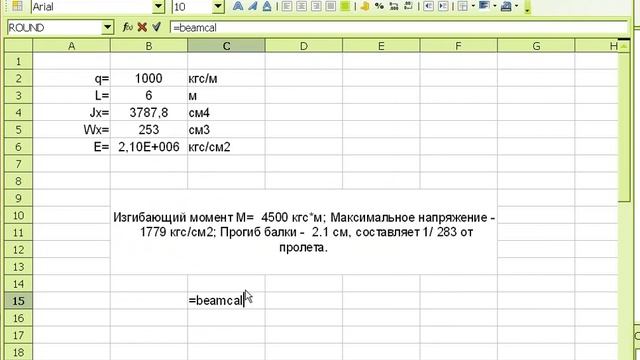Click the Arial font name field
640x360 pixels.
click(x=92, y=7)
